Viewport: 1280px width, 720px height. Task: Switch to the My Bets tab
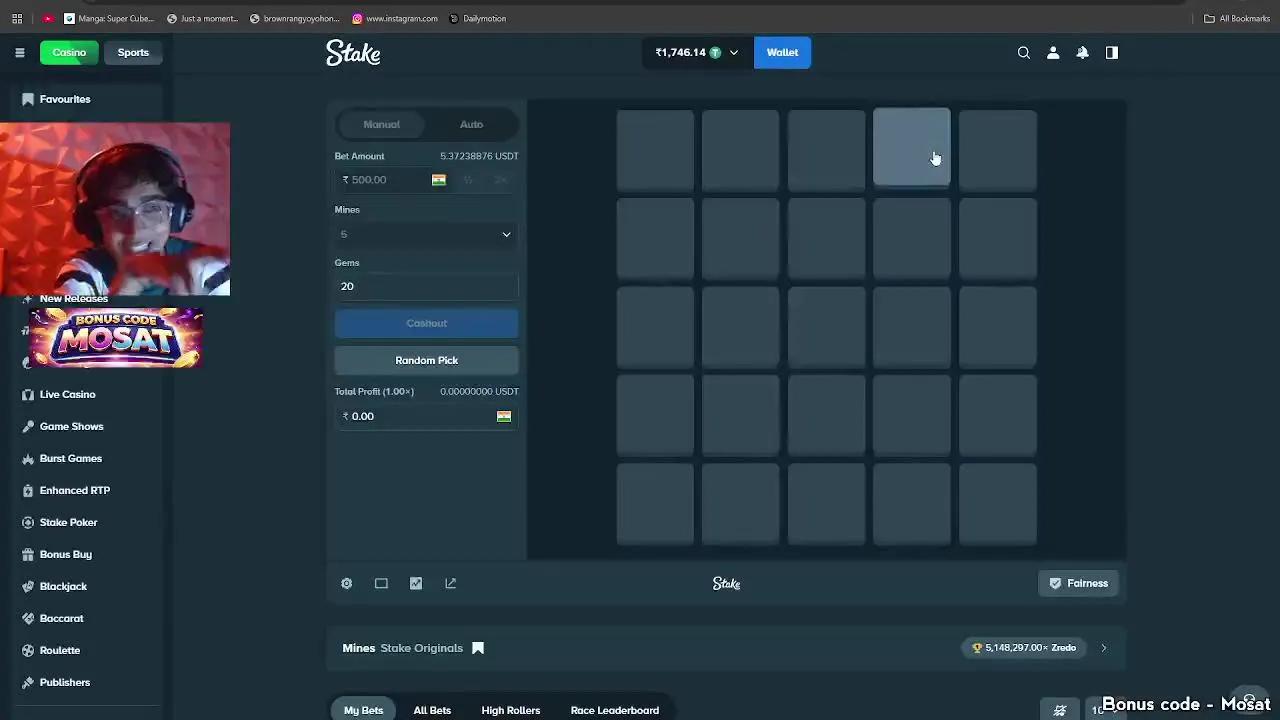pyautogui.click(x=363, y=710)
